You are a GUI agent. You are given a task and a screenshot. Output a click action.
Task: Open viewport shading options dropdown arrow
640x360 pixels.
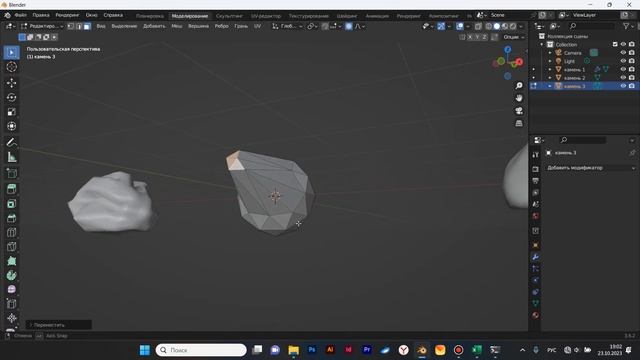[521, 26]
